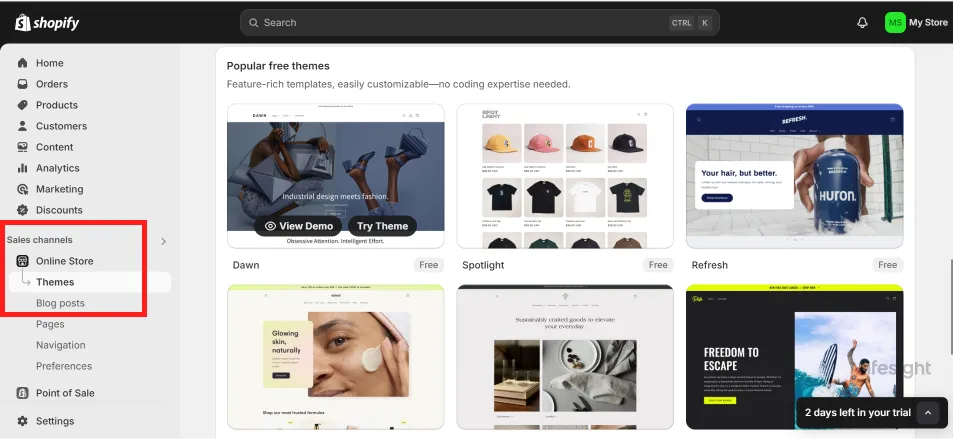Open the Freedom to Escape theme thumbnail
The image size is (953, 439).
tap(794, 357)
